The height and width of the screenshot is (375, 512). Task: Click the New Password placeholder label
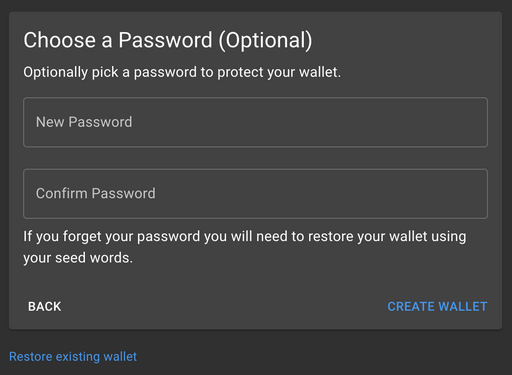pos(84,122)
